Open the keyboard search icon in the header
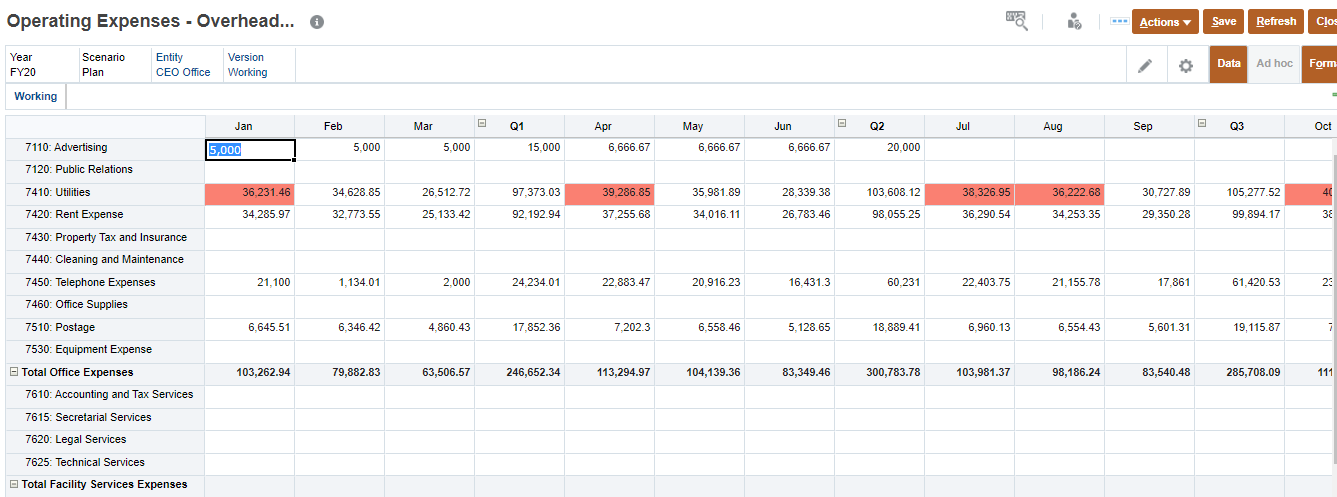The width and height of the screenshot is (1337, 497). (1016, 21)
